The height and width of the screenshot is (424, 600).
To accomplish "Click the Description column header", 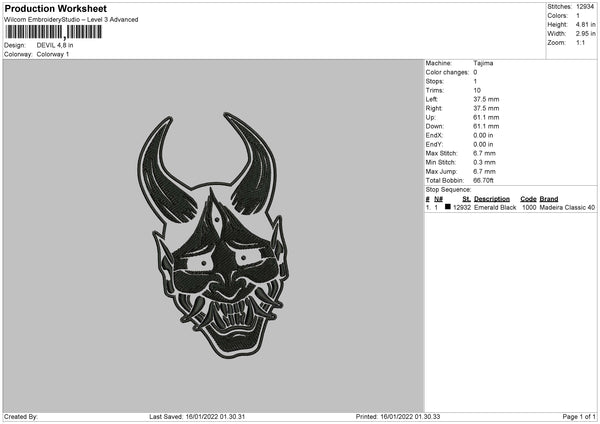I will (x=492, y=199).
